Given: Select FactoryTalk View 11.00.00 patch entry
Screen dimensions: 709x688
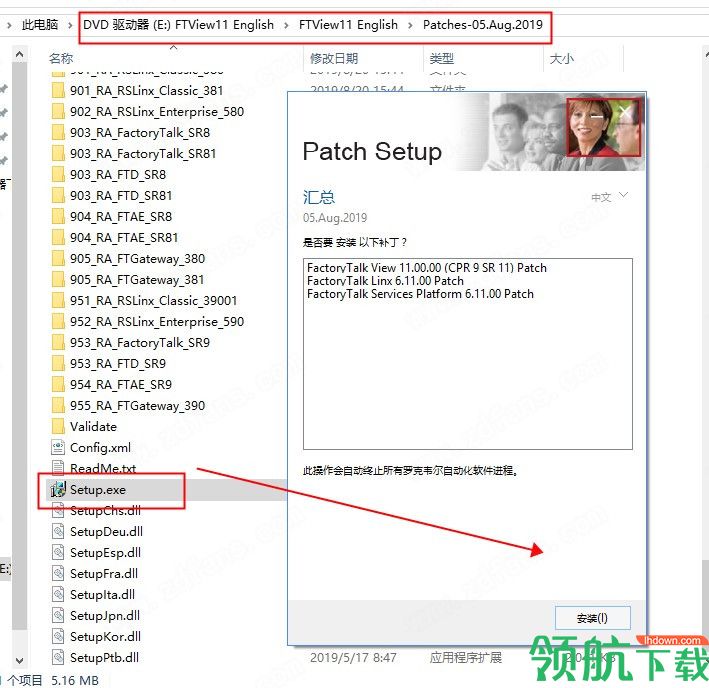Looking at the screenshot, I should 426,268.
